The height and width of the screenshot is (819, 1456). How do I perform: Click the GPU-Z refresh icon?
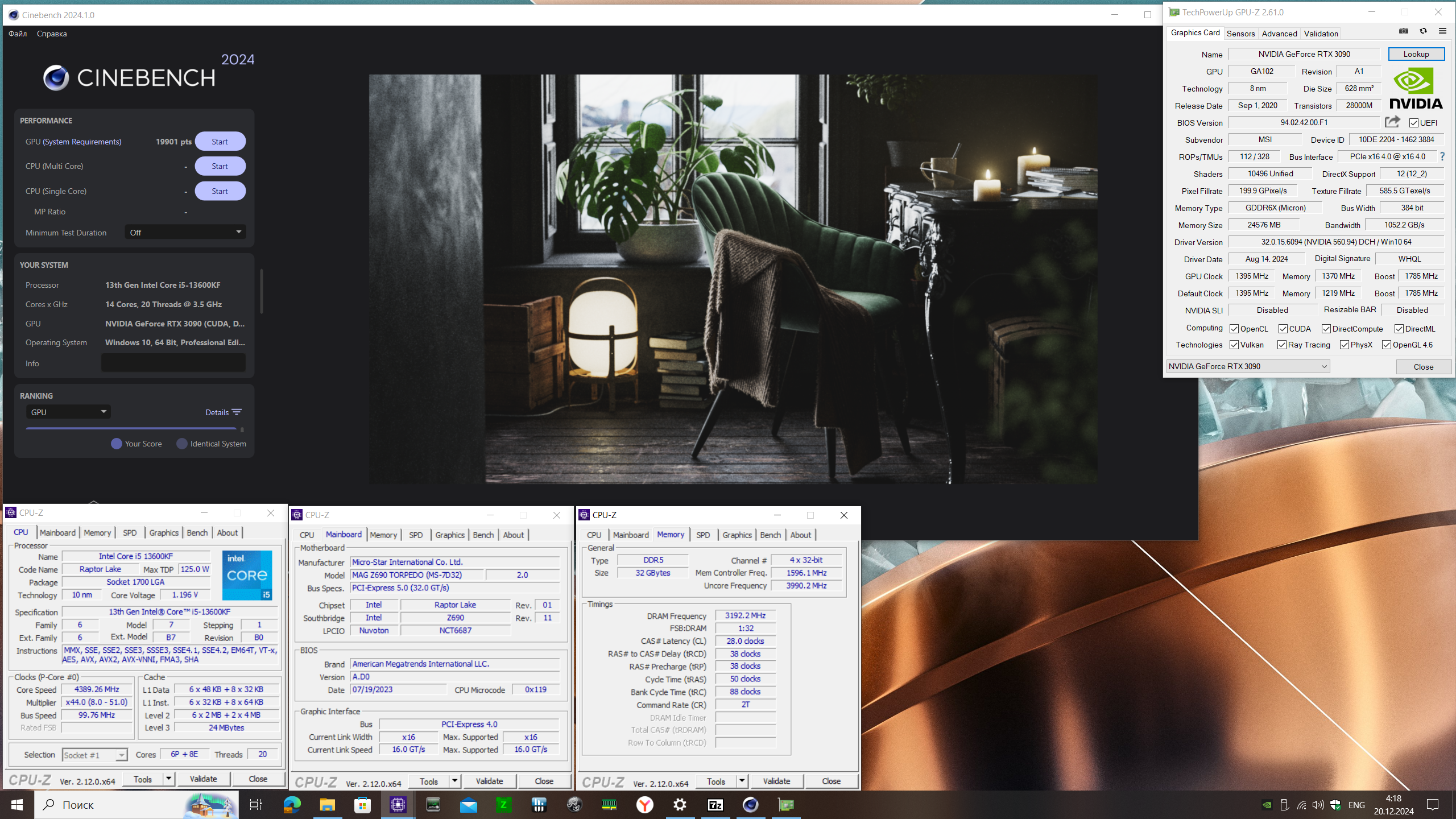(x=1423, y=31)
